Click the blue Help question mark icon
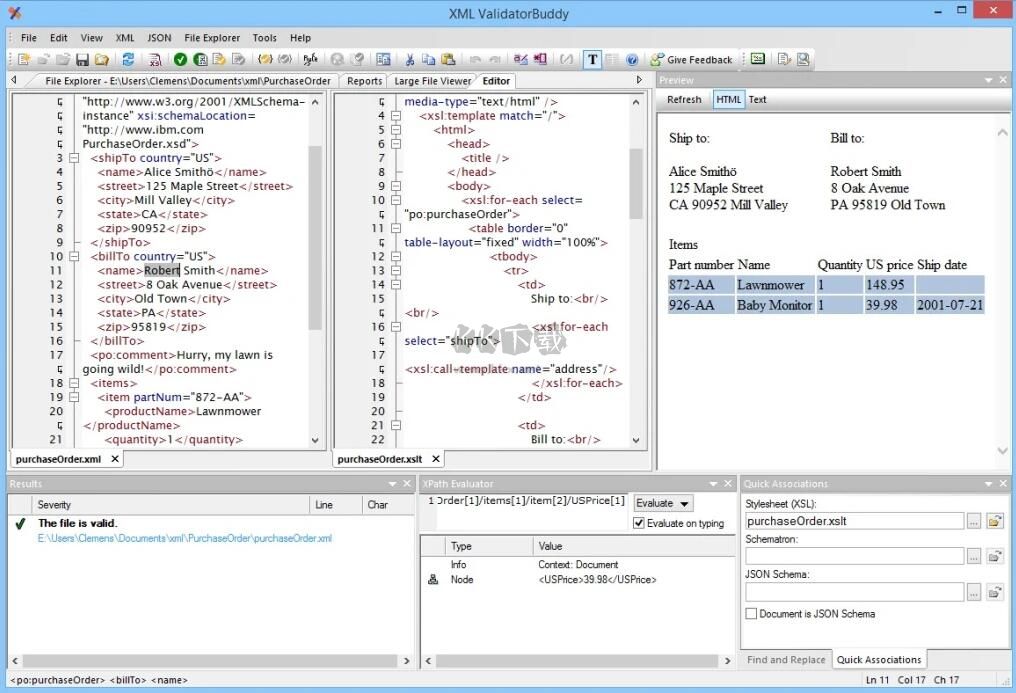 (632, 60)
